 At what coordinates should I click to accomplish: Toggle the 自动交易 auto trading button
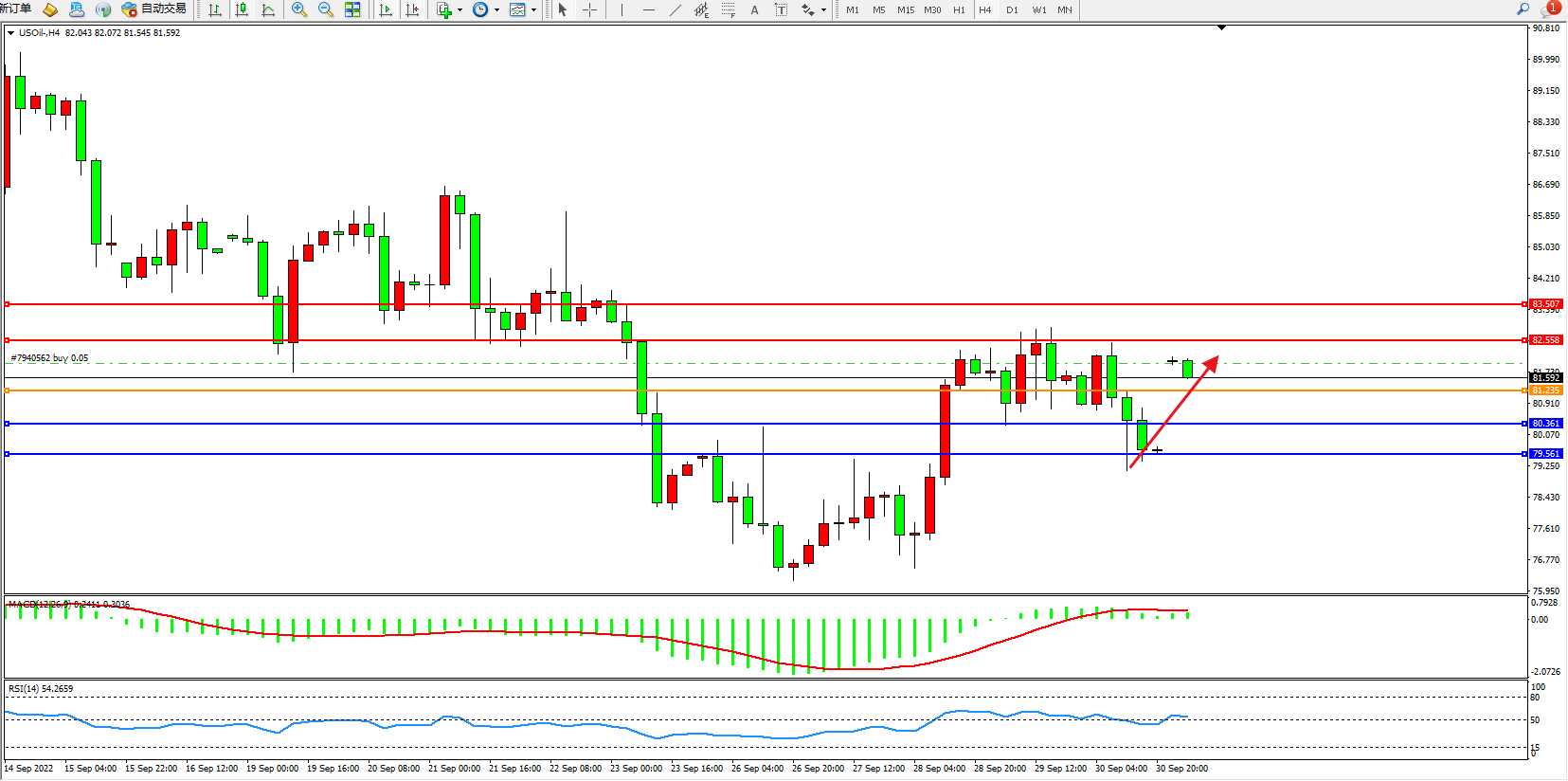click(153, 9)
